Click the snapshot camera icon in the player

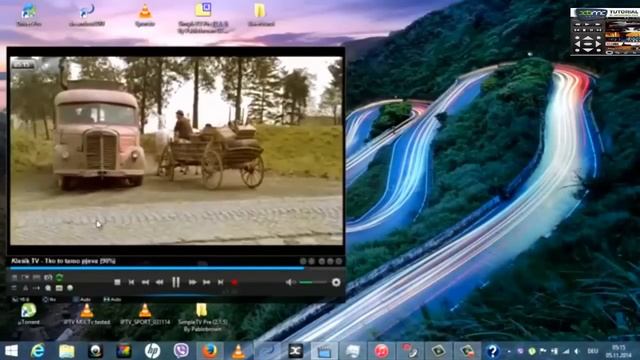(48, 278)
